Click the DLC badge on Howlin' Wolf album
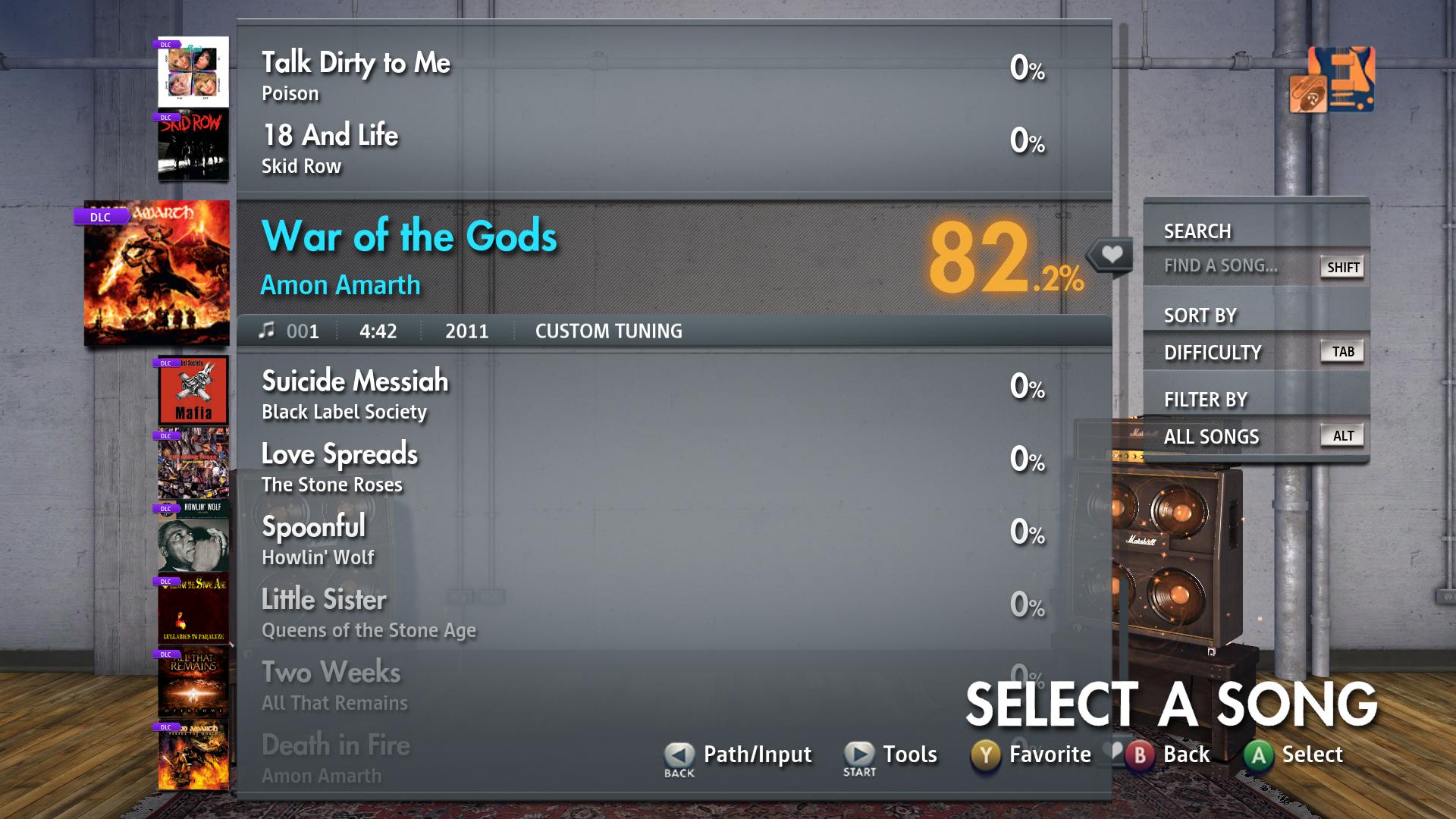The width and height of the screenshot is (1456, 819). [164, 508]
